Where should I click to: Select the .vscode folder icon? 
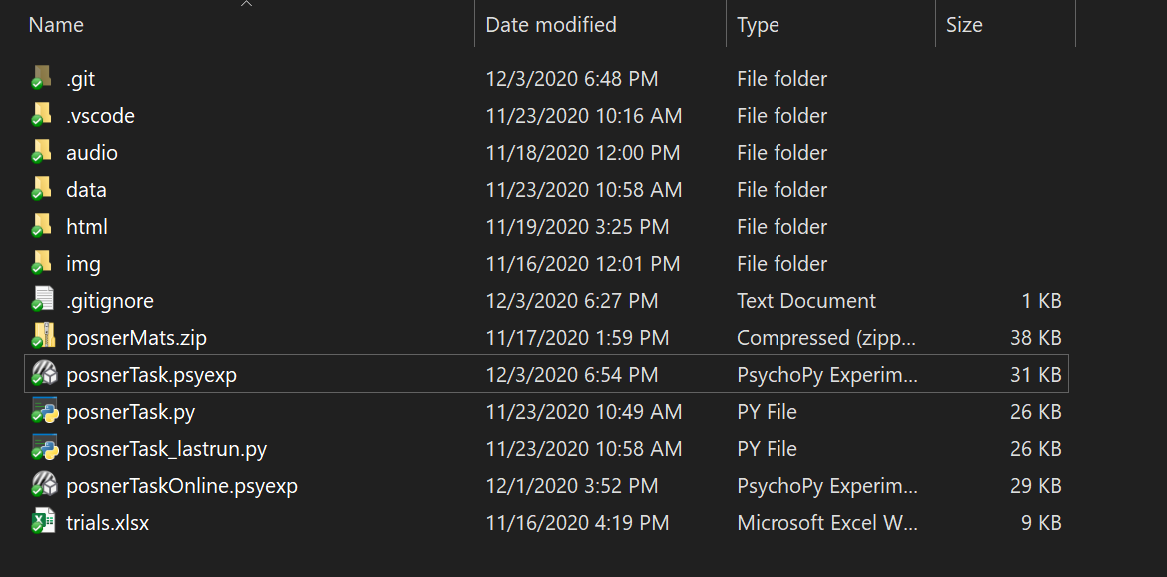coord(42,115)
